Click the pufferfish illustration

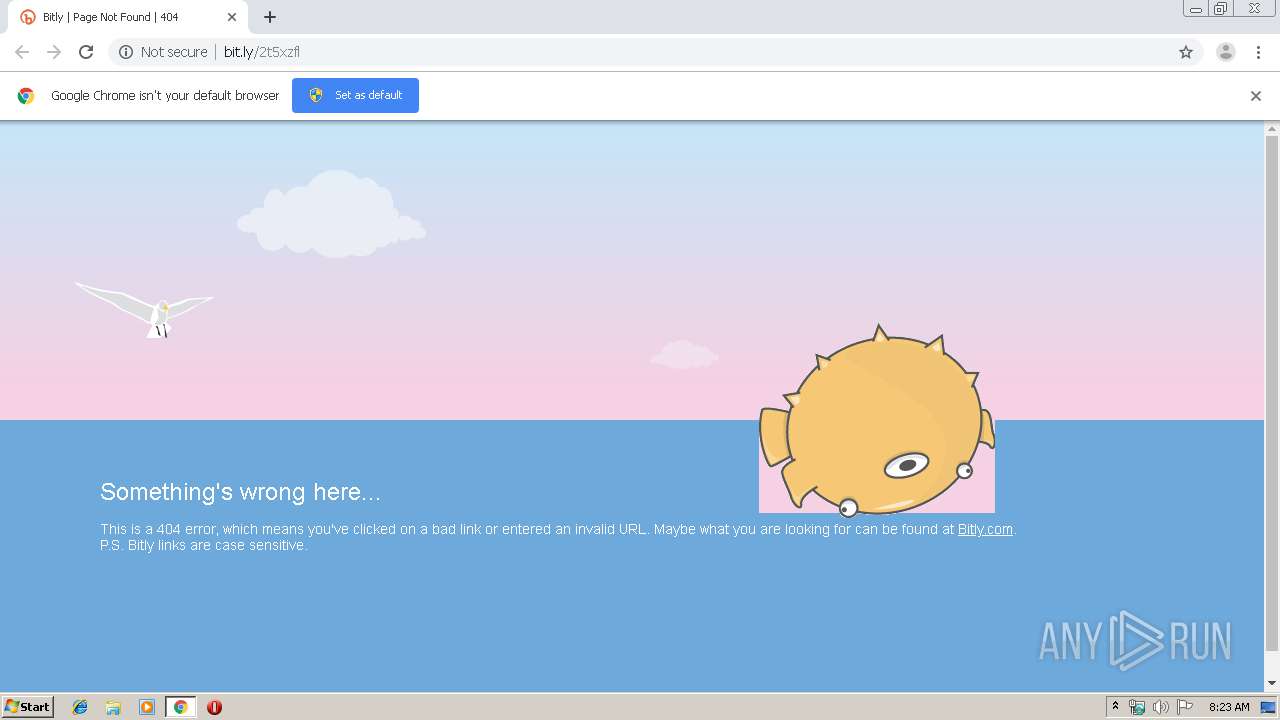877,420
